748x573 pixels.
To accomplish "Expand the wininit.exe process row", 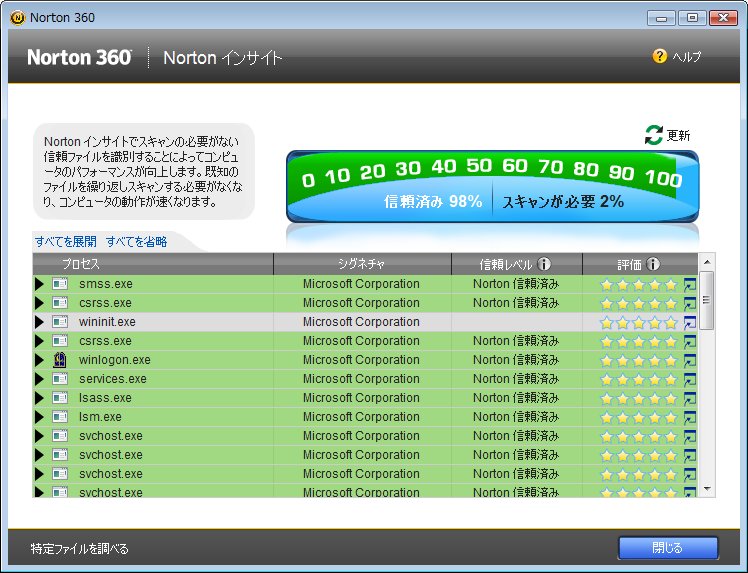I will coord(39,322).
